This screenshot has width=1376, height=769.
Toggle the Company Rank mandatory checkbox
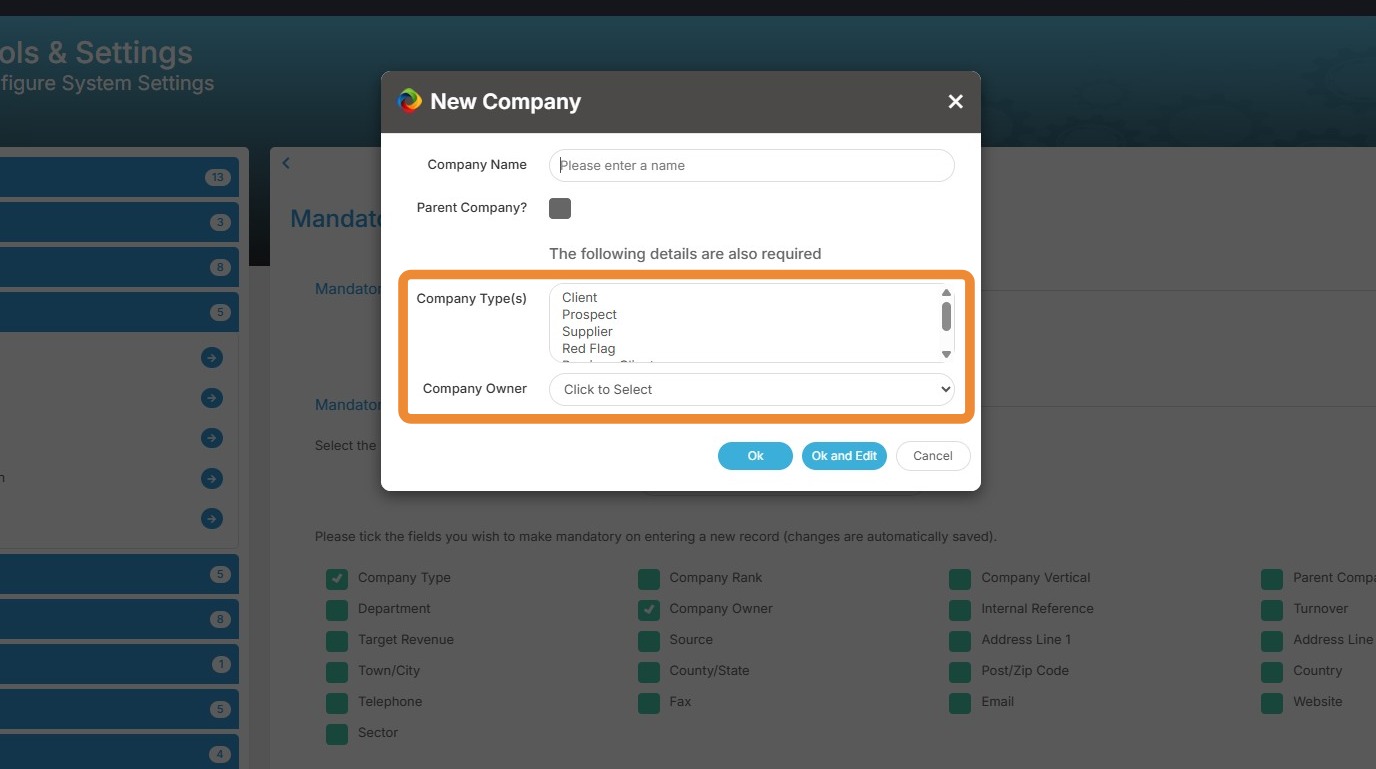tap(649, 578)
